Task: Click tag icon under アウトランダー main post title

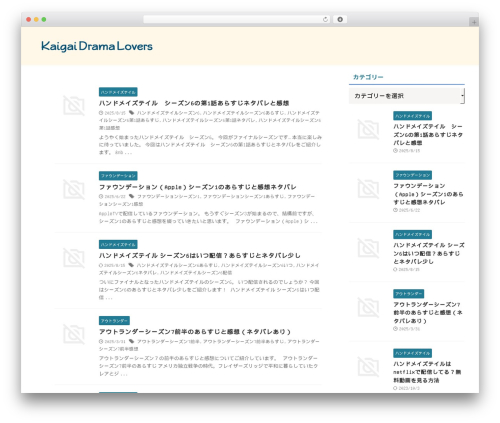Action: pos(132,341)
